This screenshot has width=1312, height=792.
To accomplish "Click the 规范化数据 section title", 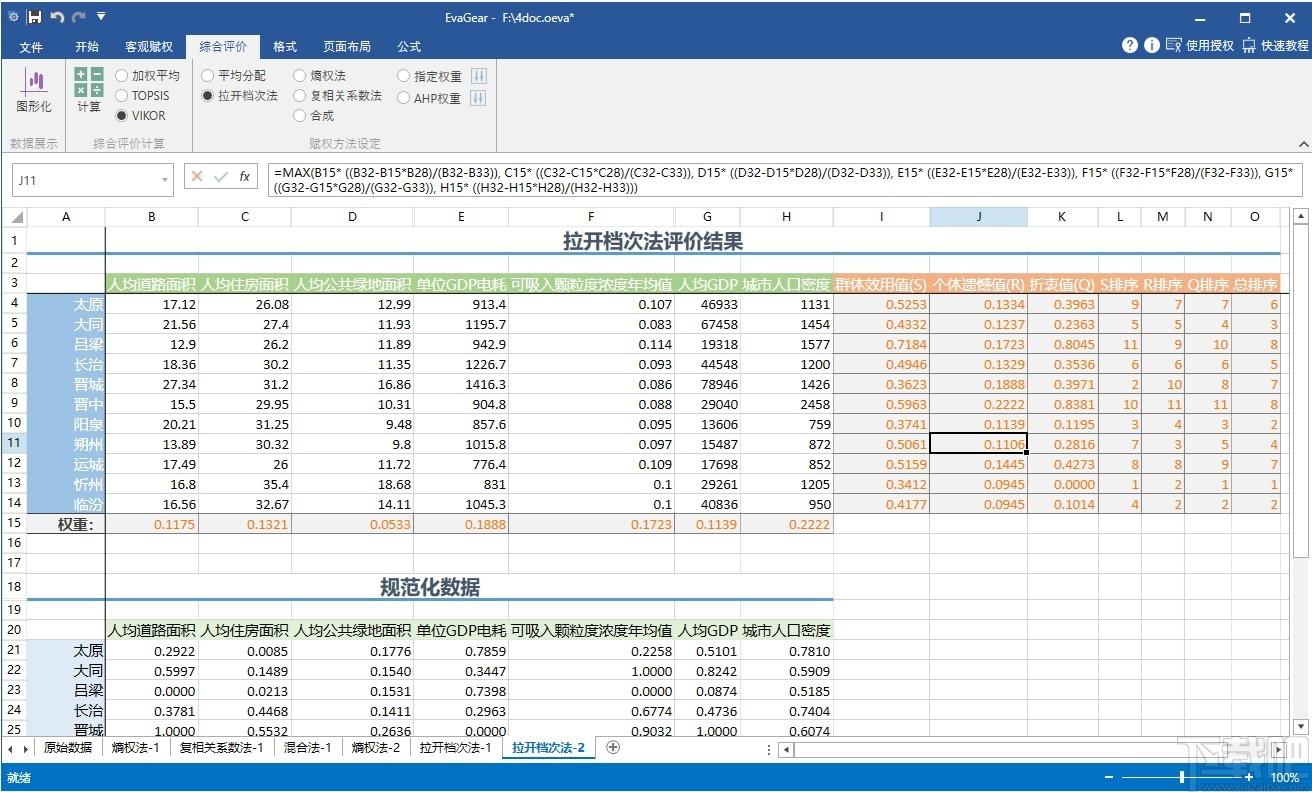I will pos(429,587).
